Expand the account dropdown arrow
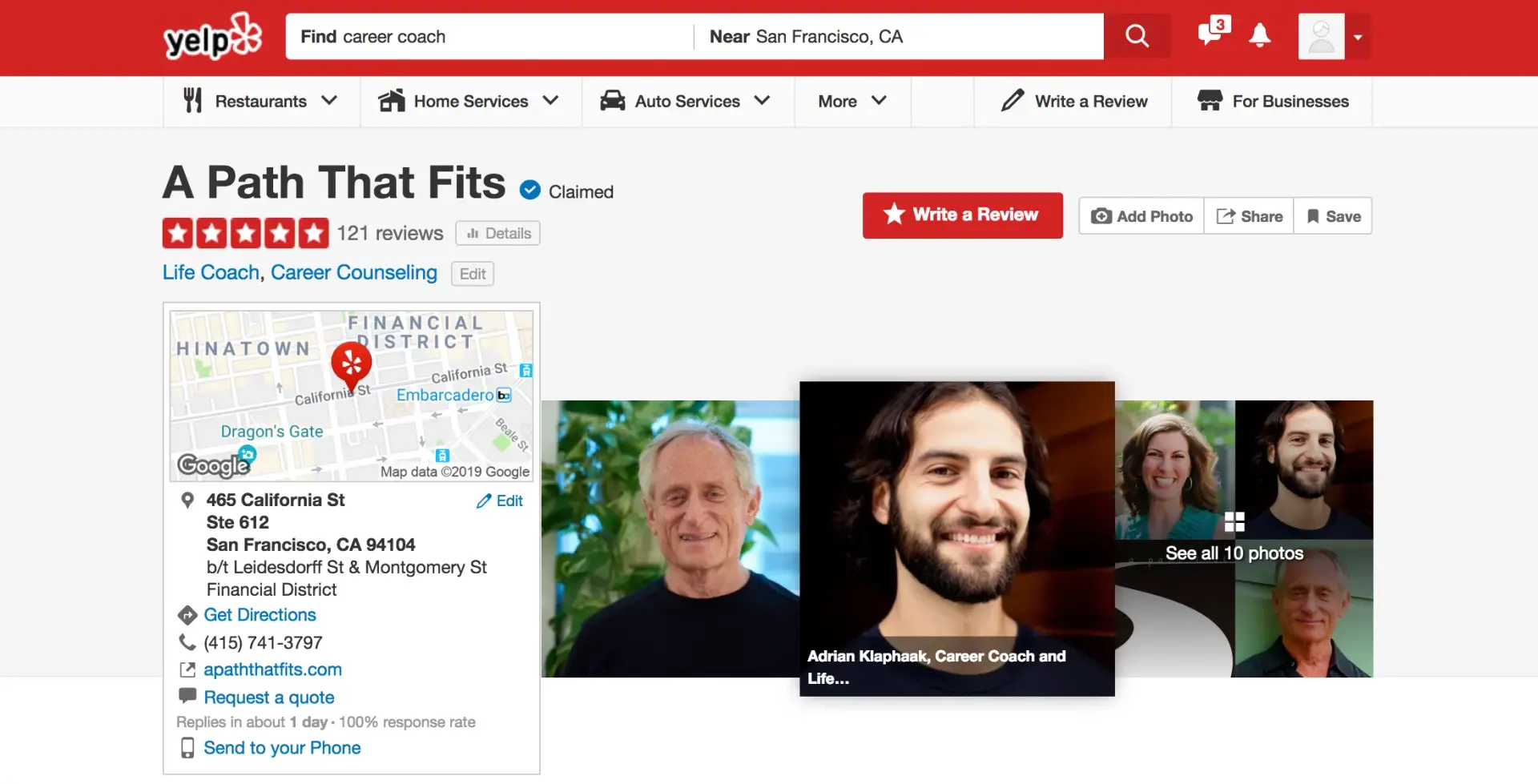The height and width of the screenshot is (784, 1538). pos(1358,37)
